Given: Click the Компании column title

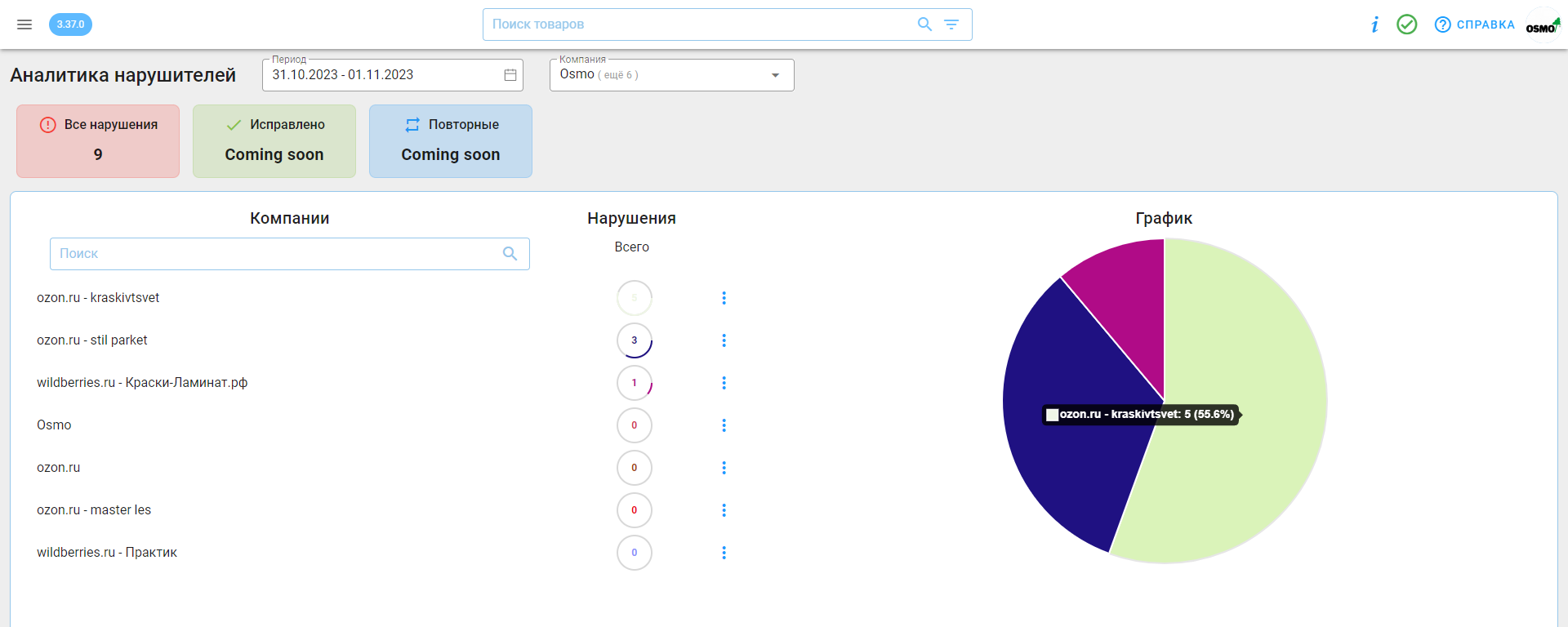Looking at the screenshot, I should (290, 219).
